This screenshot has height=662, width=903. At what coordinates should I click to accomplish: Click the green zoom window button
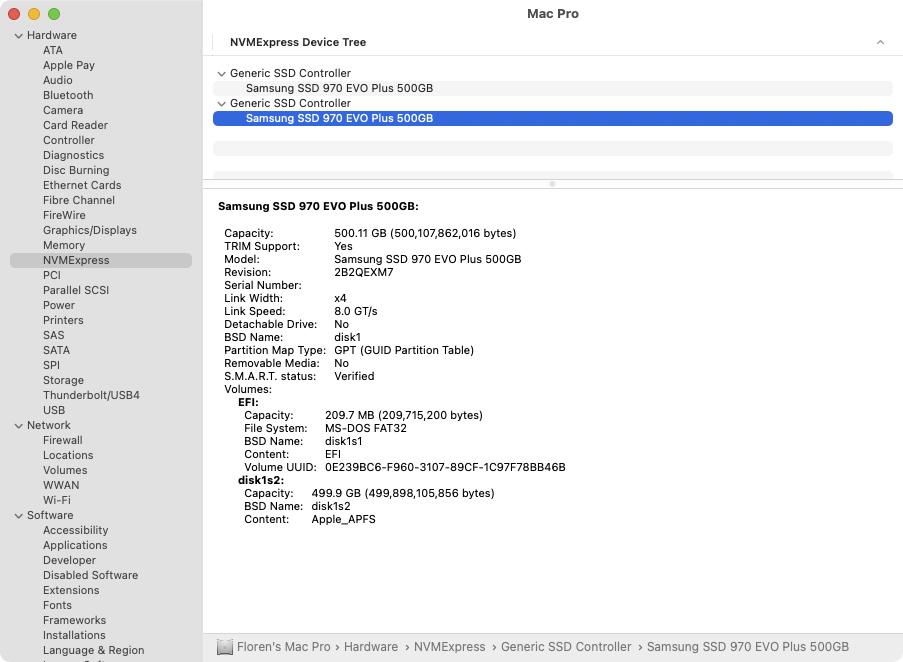pos(54,14)
